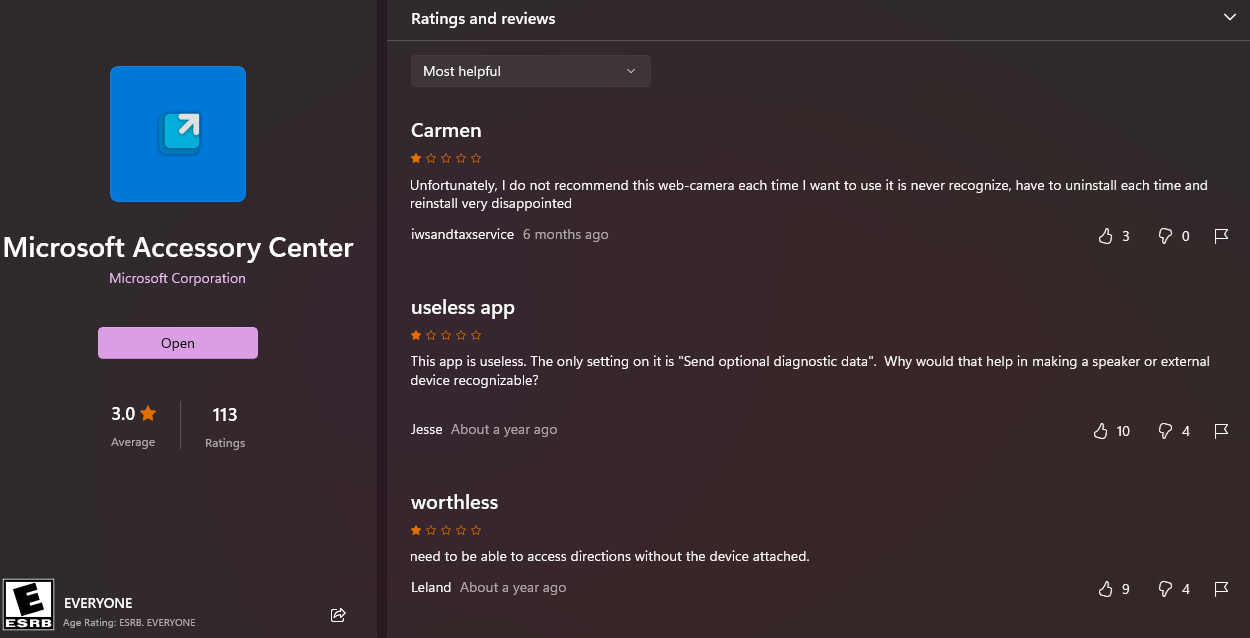Click the "worthless" review title
This screenshot has height=638, width=1250.
[x=454, y=502]
